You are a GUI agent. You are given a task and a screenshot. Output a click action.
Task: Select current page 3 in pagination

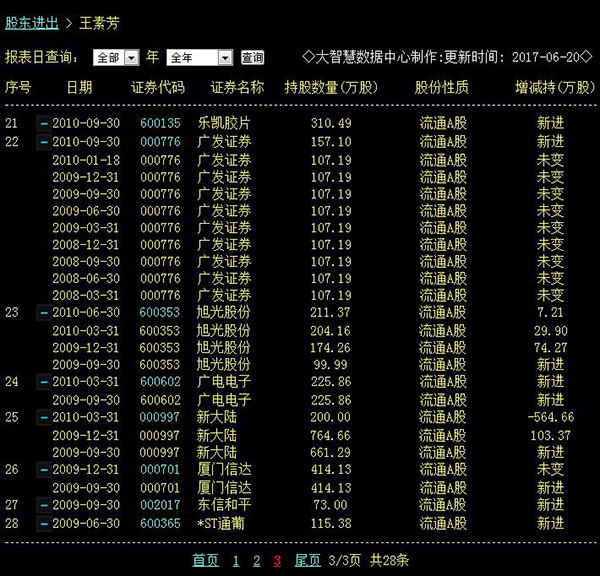pos(277,561)
